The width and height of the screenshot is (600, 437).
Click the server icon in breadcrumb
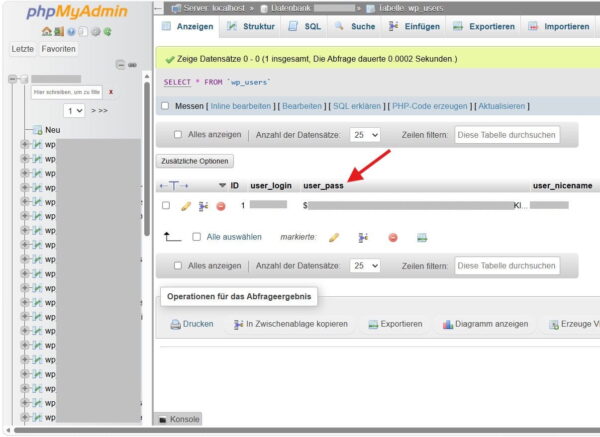point(176,8)
